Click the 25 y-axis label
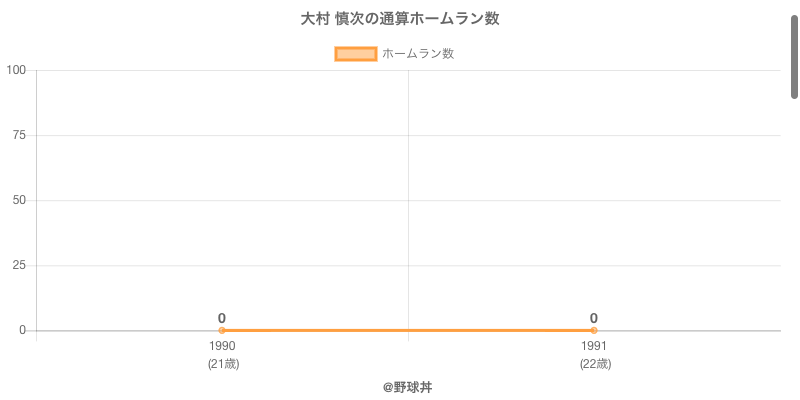The image size is (800, 400). [19, 265]
